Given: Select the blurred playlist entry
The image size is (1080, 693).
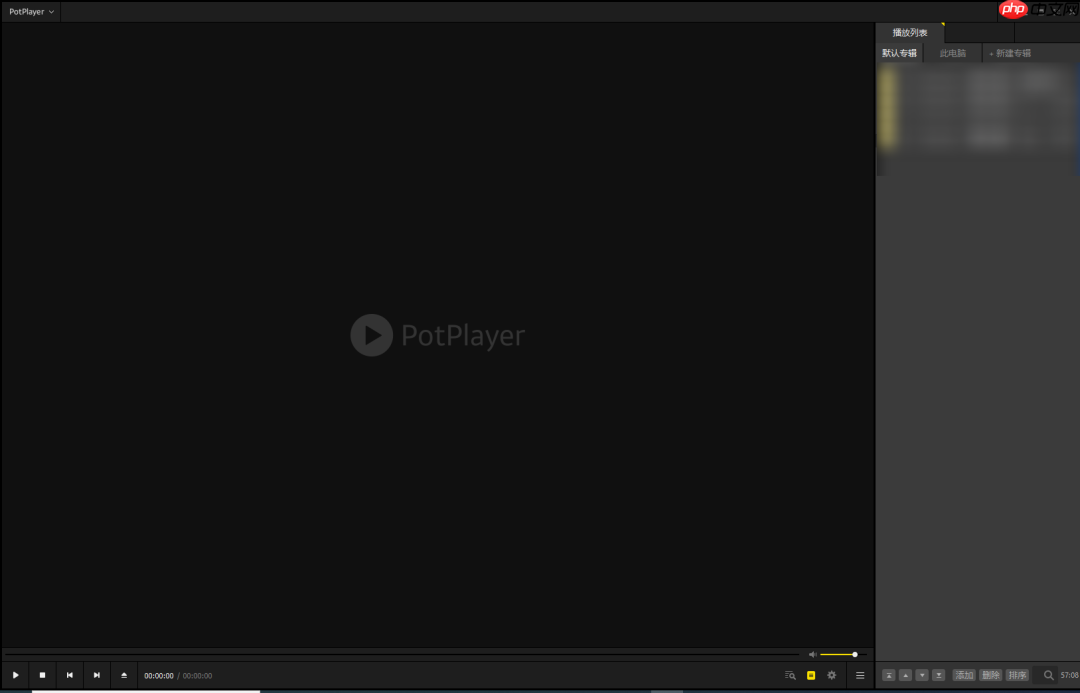Looking at the screenshot, I should (x=977, y=107).
